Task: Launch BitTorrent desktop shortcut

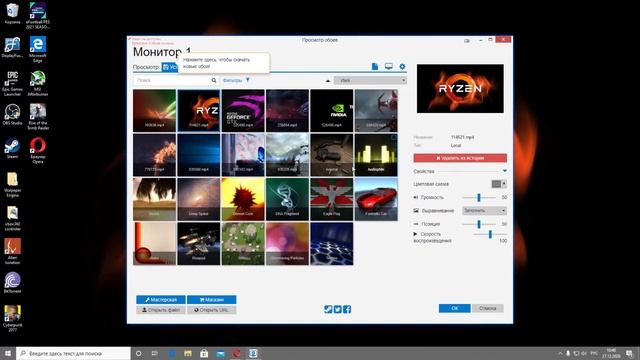Action: [x=13, y=283]
